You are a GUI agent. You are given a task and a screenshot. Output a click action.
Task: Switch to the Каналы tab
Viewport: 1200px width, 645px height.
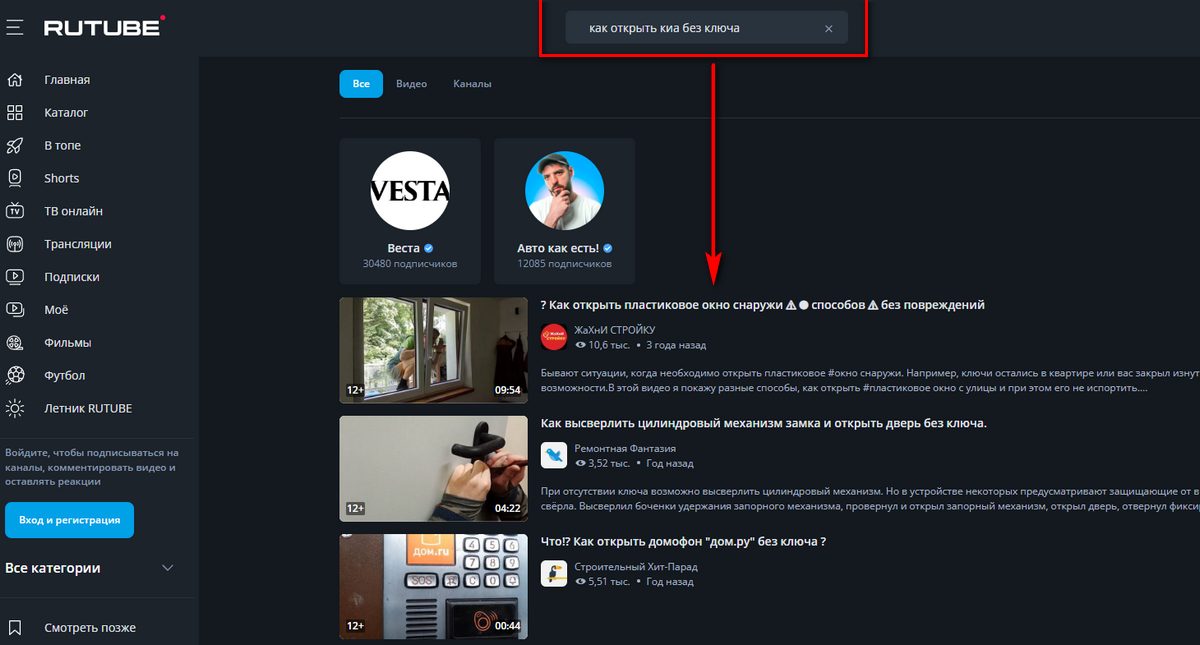point(472,84)
